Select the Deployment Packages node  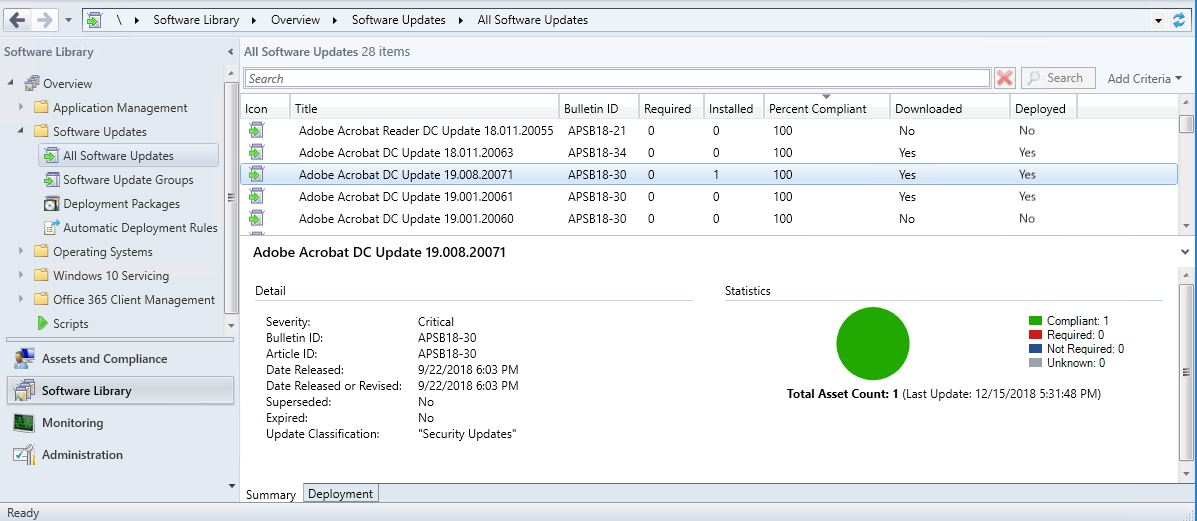point(121,204)
